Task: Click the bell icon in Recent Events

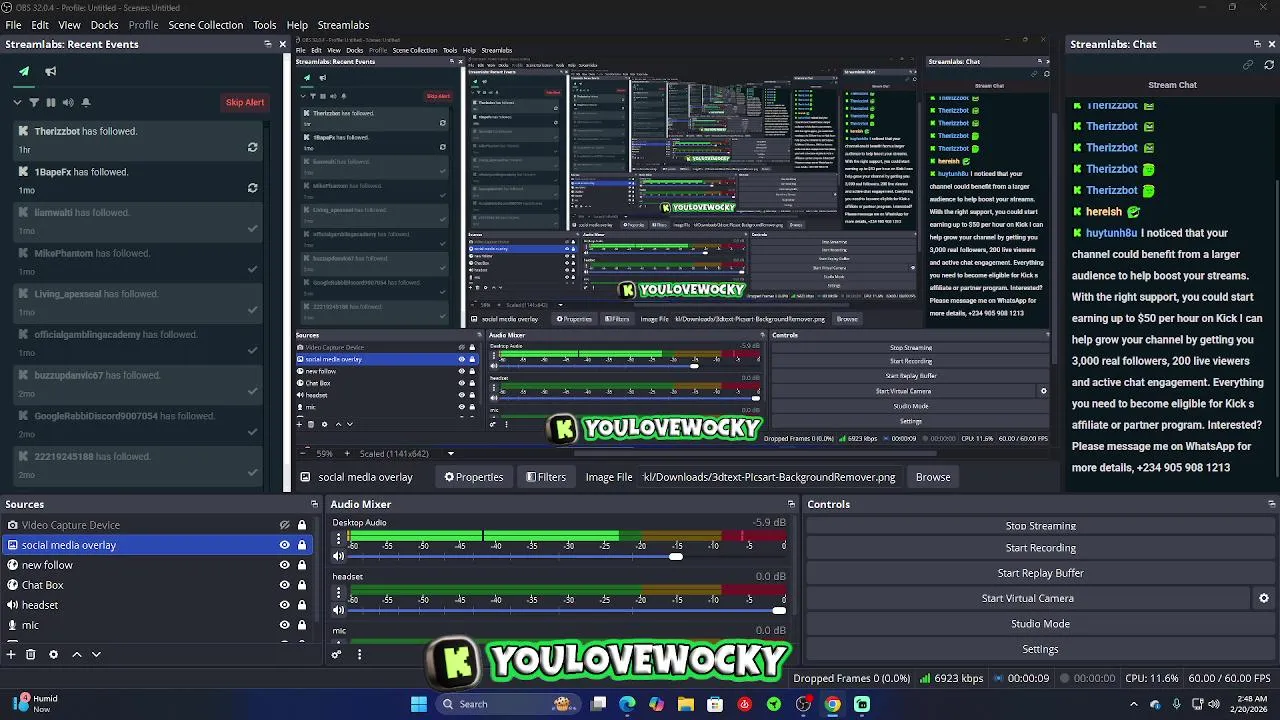Action: click(x=86, y=102)
